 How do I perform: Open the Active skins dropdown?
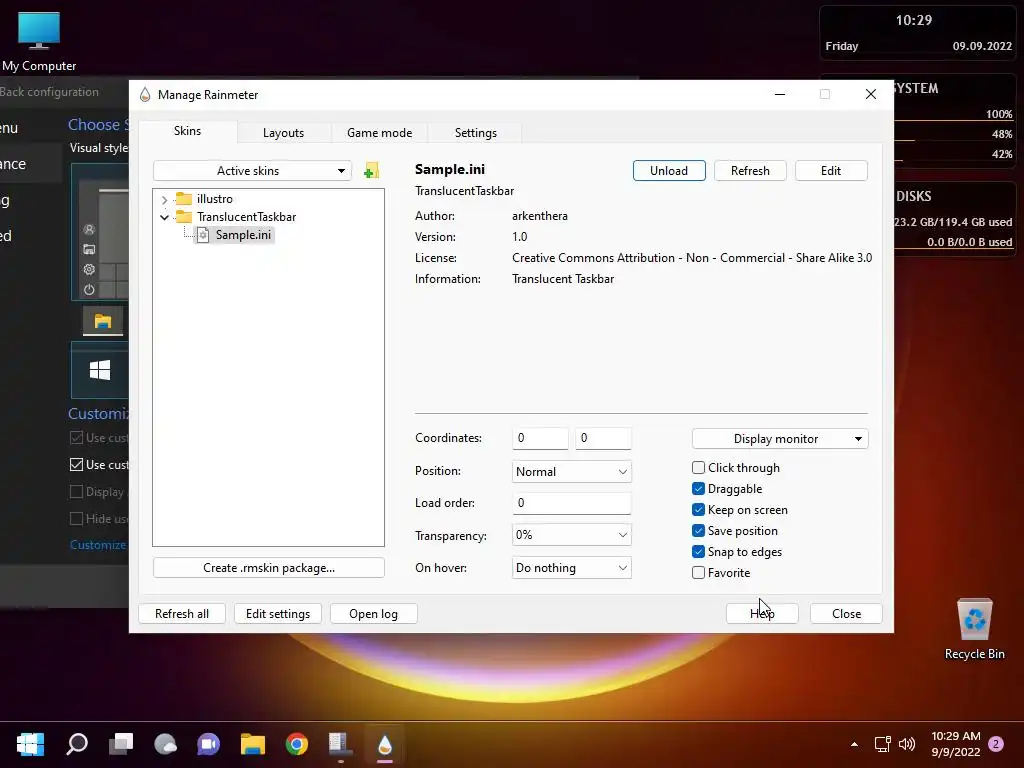[252, 171]
